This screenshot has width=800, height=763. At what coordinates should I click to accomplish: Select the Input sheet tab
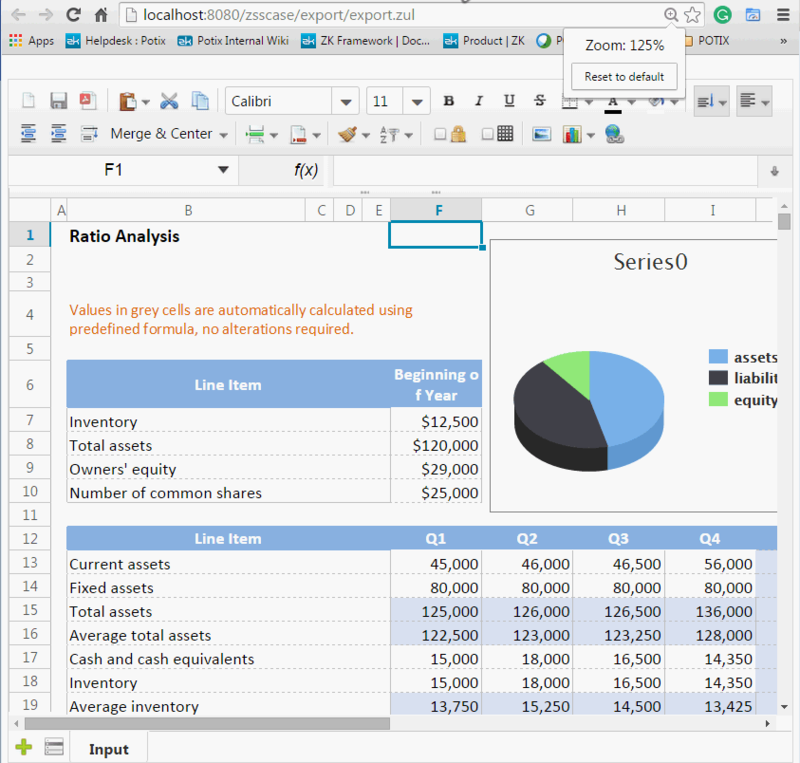(108, 749)
